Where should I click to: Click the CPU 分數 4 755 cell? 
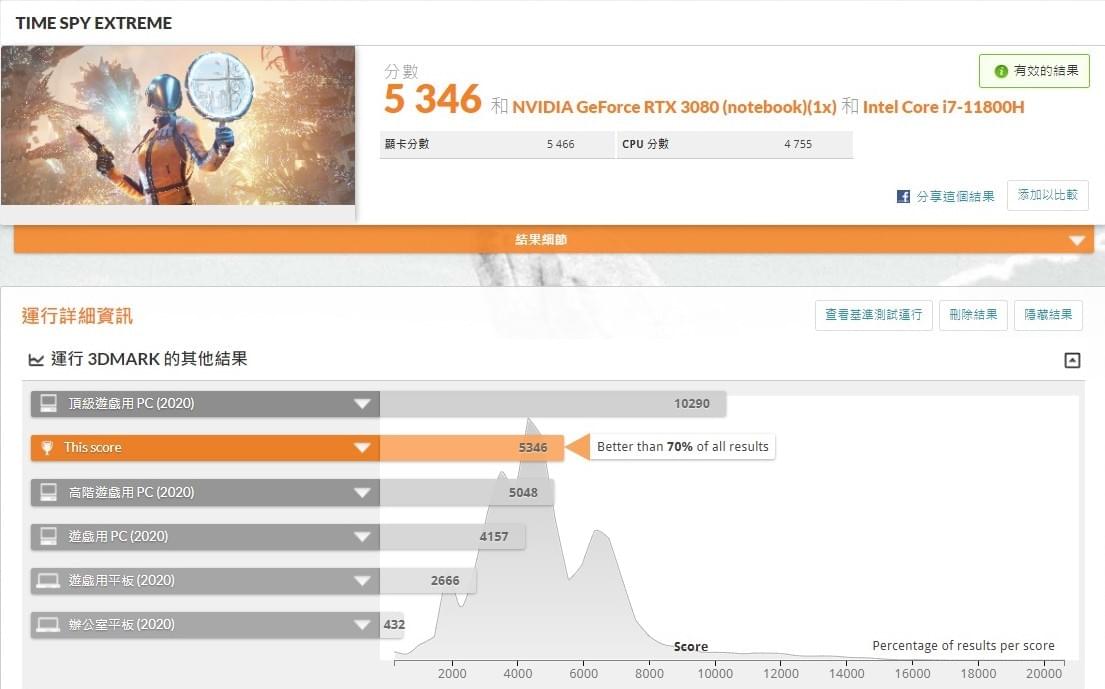click(735, 144)
